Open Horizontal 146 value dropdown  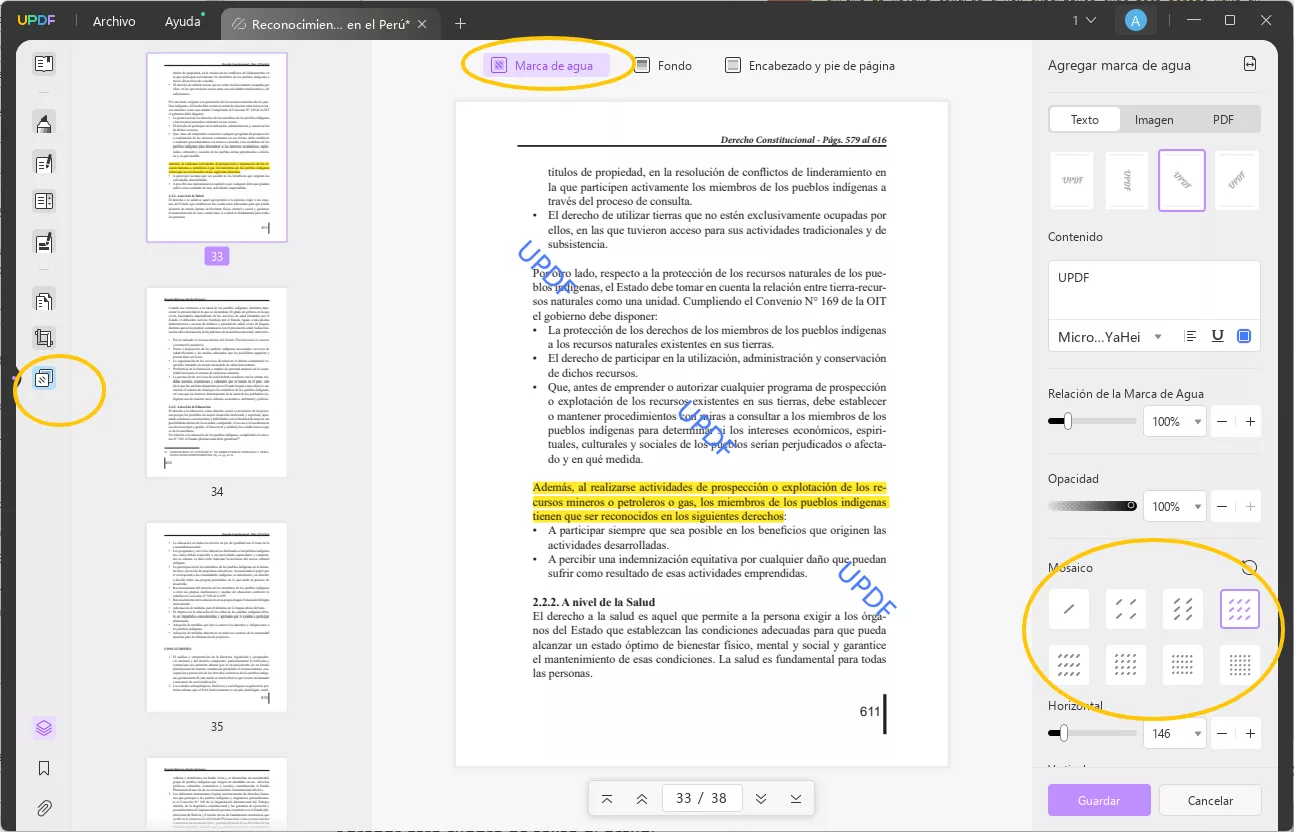1174,734
